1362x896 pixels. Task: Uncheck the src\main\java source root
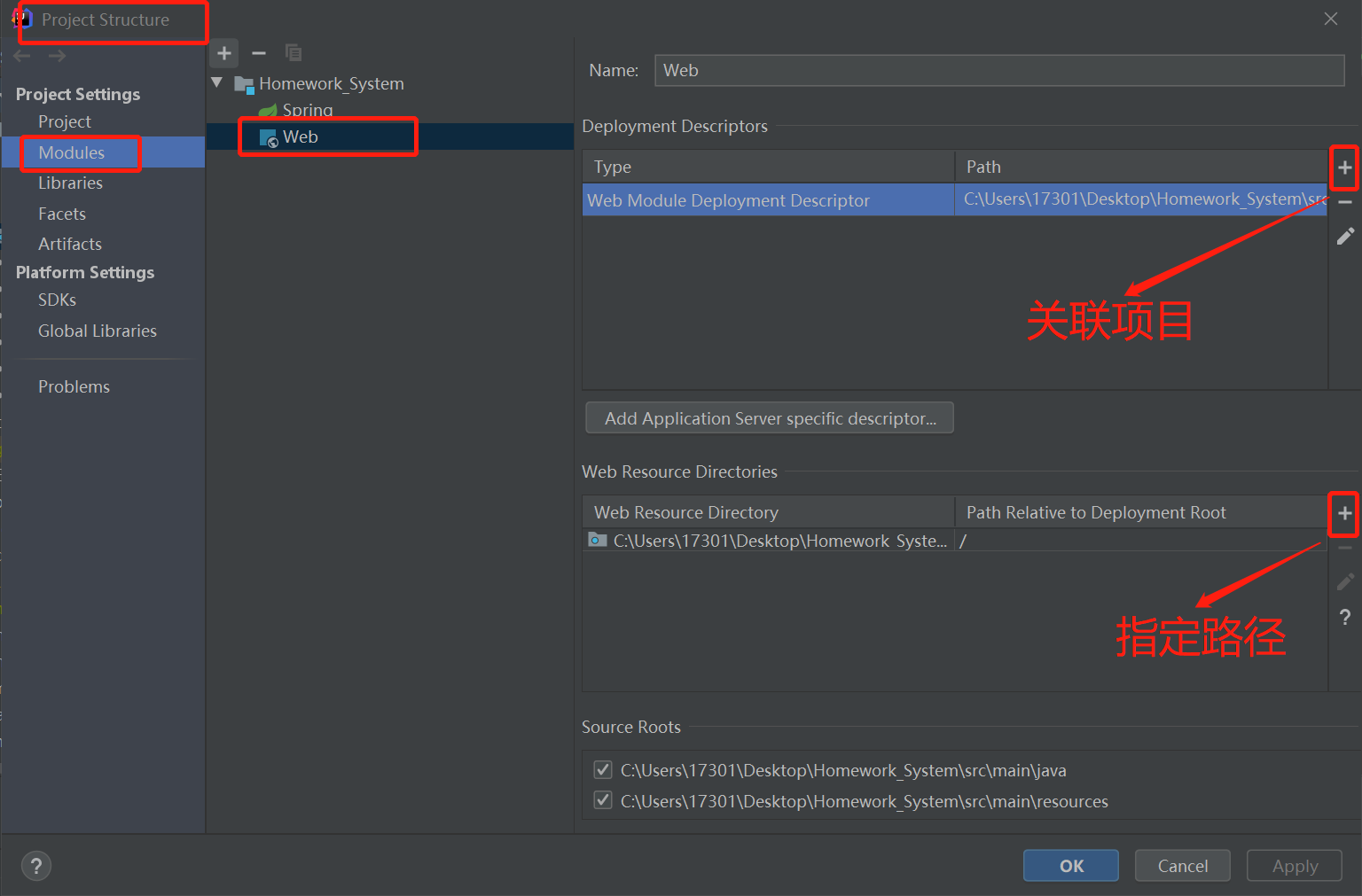coord(603,769)
